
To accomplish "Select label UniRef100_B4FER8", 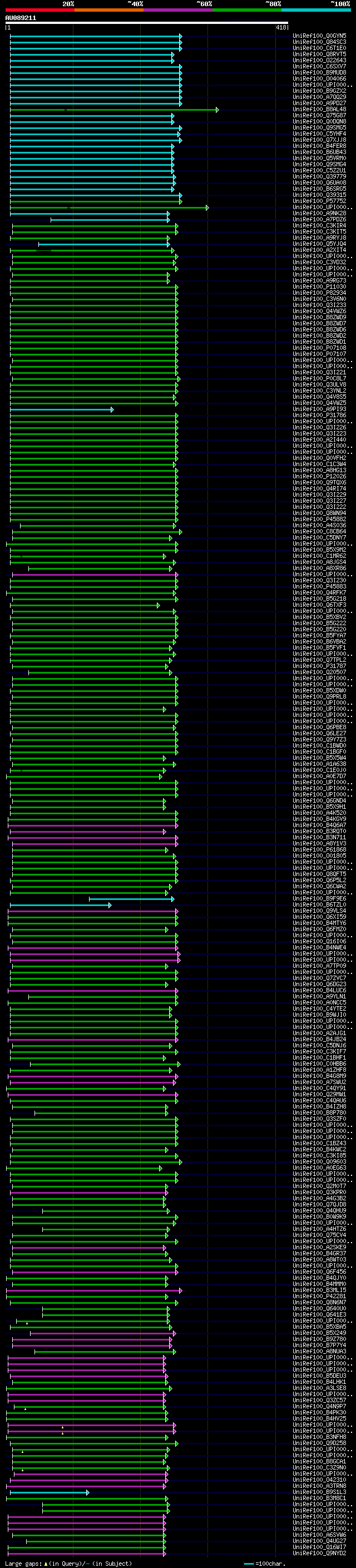I will [319, 146].
